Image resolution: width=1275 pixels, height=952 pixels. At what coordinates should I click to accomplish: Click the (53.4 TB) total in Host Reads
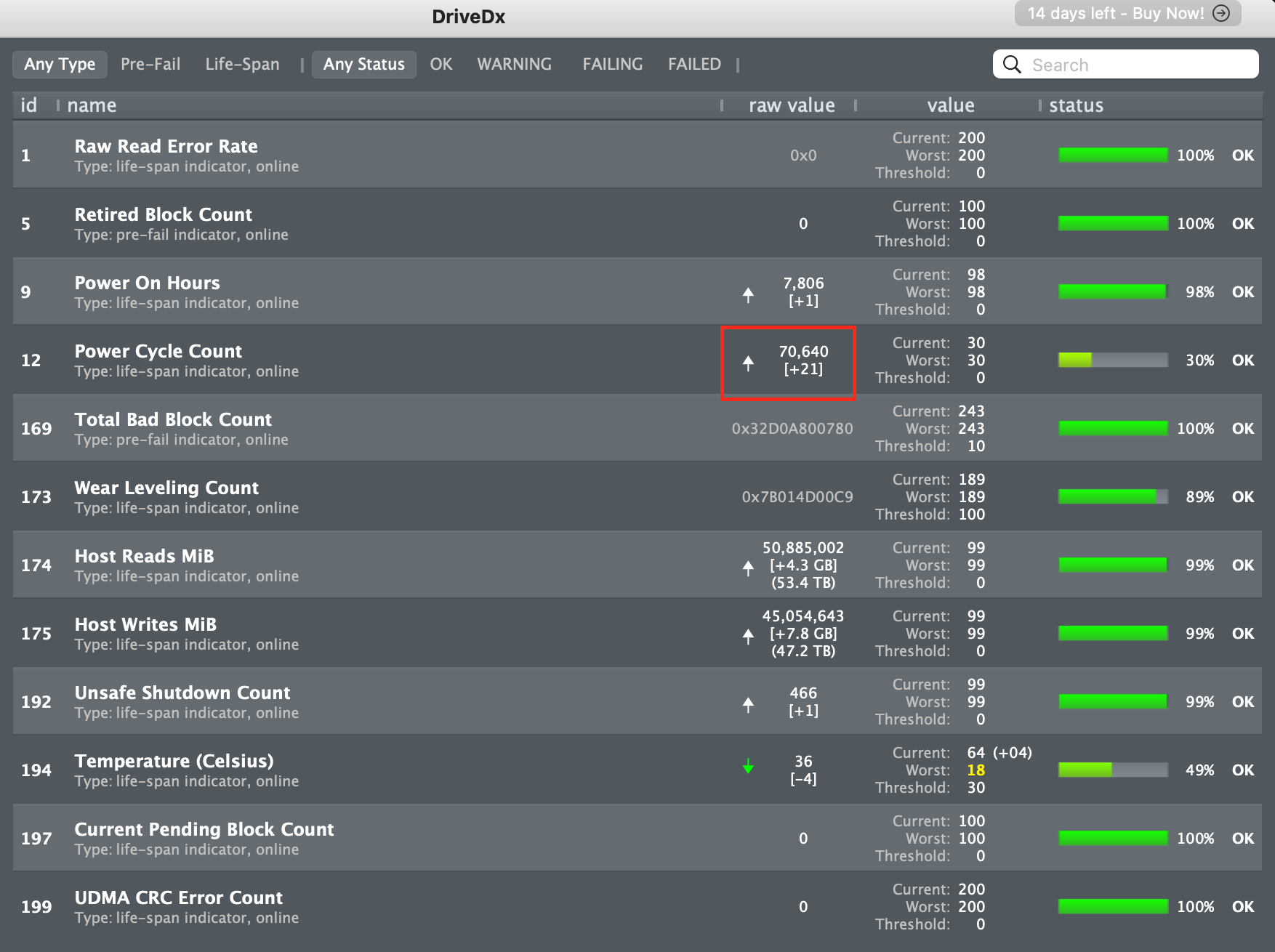pos(803,582)
